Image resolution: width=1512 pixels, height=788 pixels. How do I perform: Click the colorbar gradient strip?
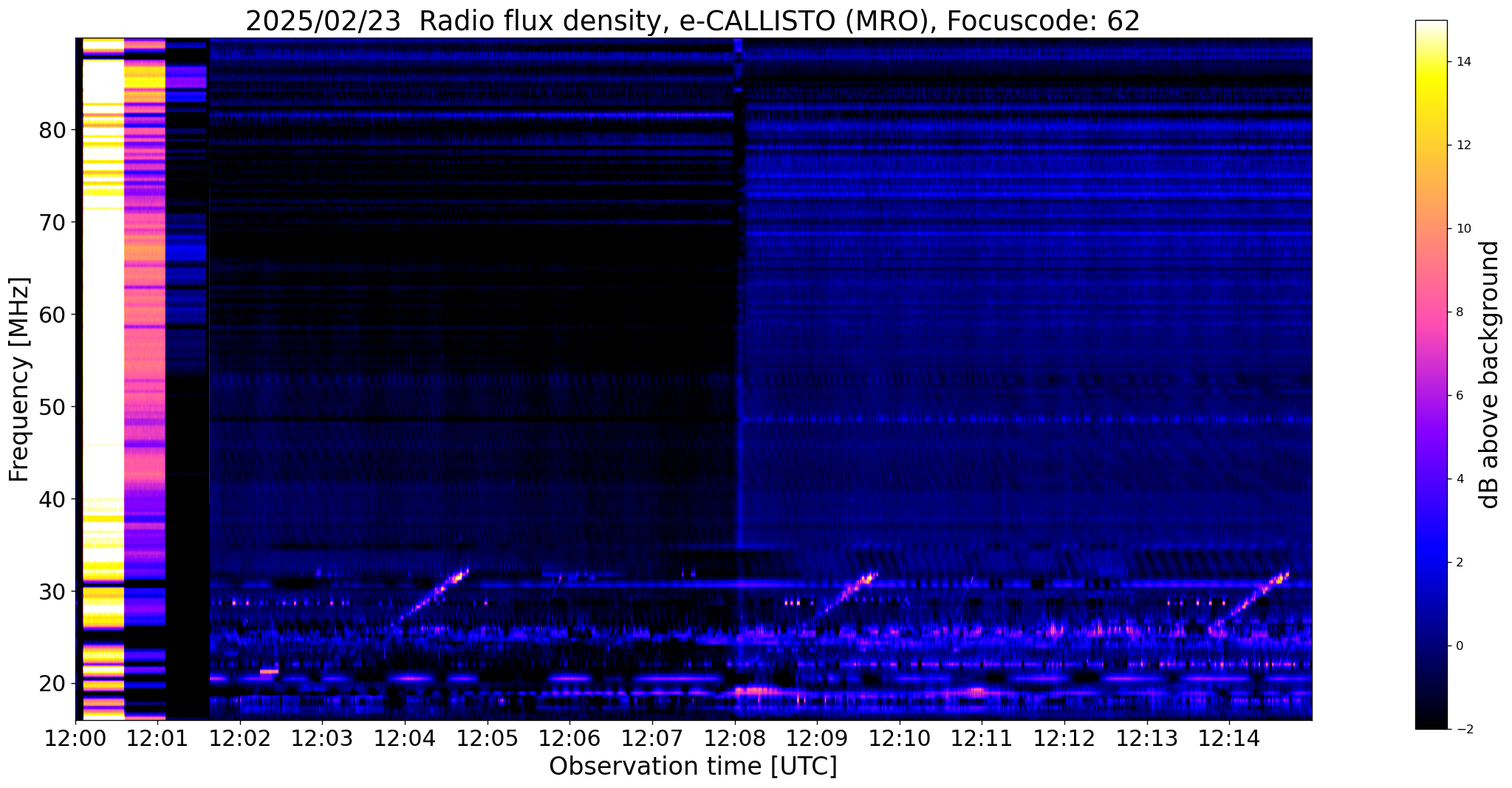pyautogui.click(x=1431, y=374)
